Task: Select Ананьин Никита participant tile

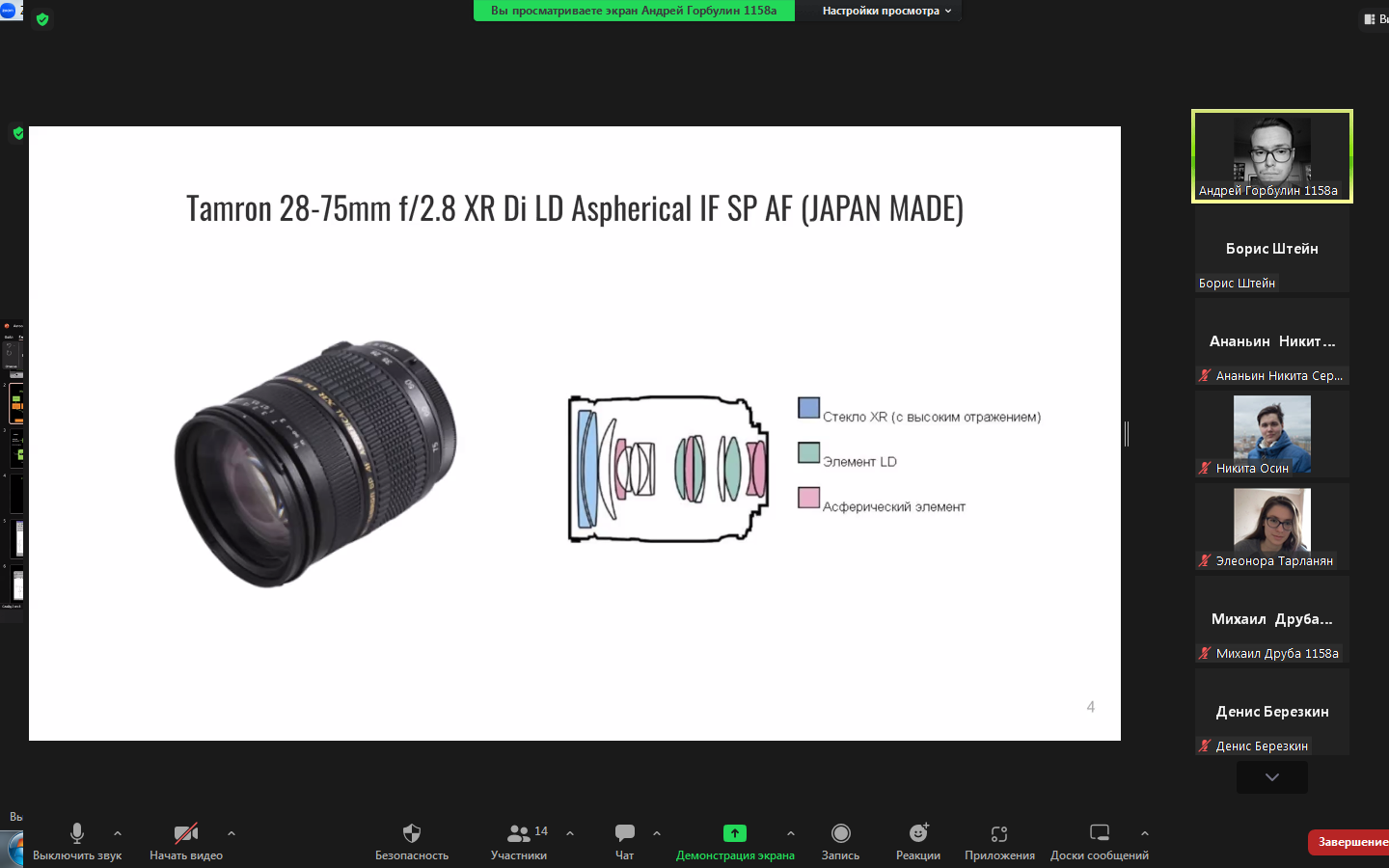Action: point(1272,341)
